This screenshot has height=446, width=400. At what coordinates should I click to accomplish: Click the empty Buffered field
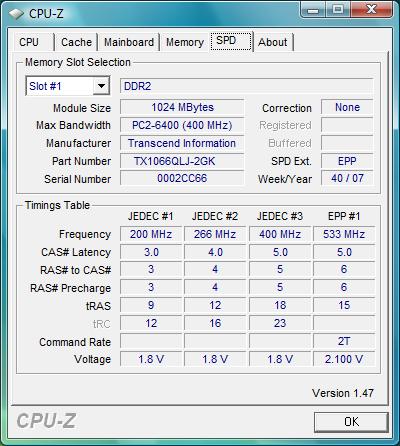coord(347,143)
